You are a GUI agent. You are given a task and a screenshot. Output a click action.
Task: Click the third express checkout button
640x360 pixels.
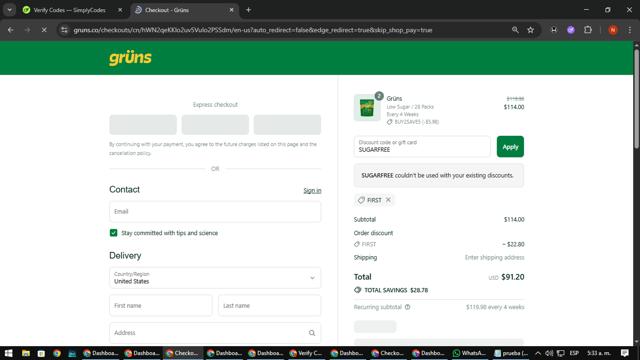[x=287, y=124]
